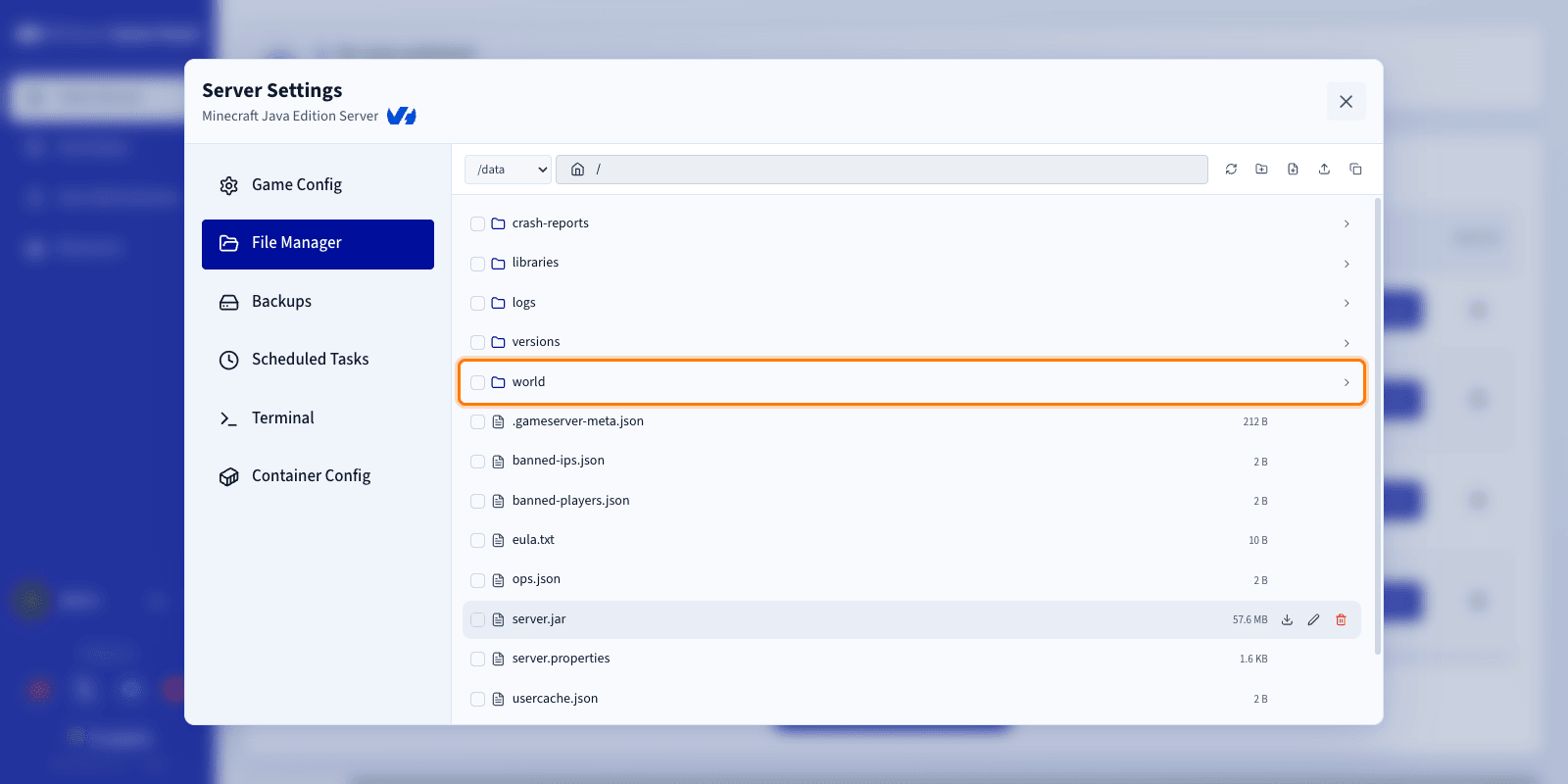Create a new file via toolbar icon
Screen dimensions: 1568x784
pyautogui.click(x=1293, y=170)
